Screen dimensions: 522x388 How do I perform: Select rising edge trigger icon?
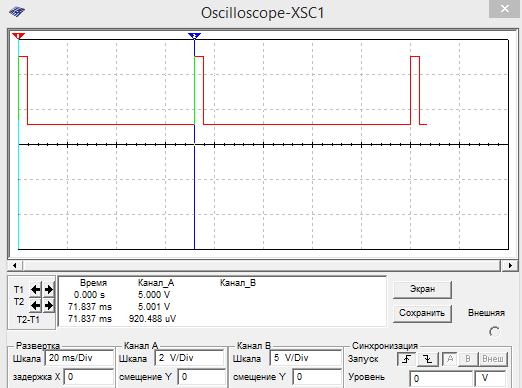tap(406, 359)
